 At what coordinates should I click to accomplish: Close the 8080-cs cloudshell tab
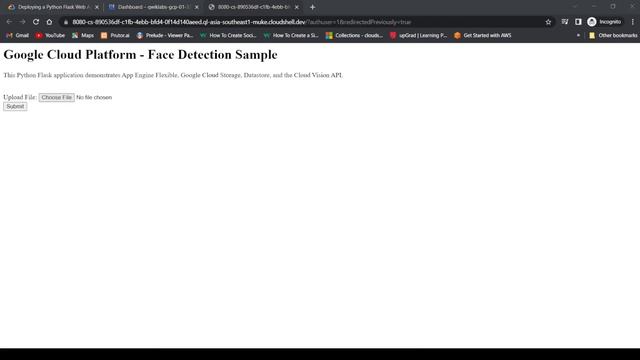click(x=297, y=7)
